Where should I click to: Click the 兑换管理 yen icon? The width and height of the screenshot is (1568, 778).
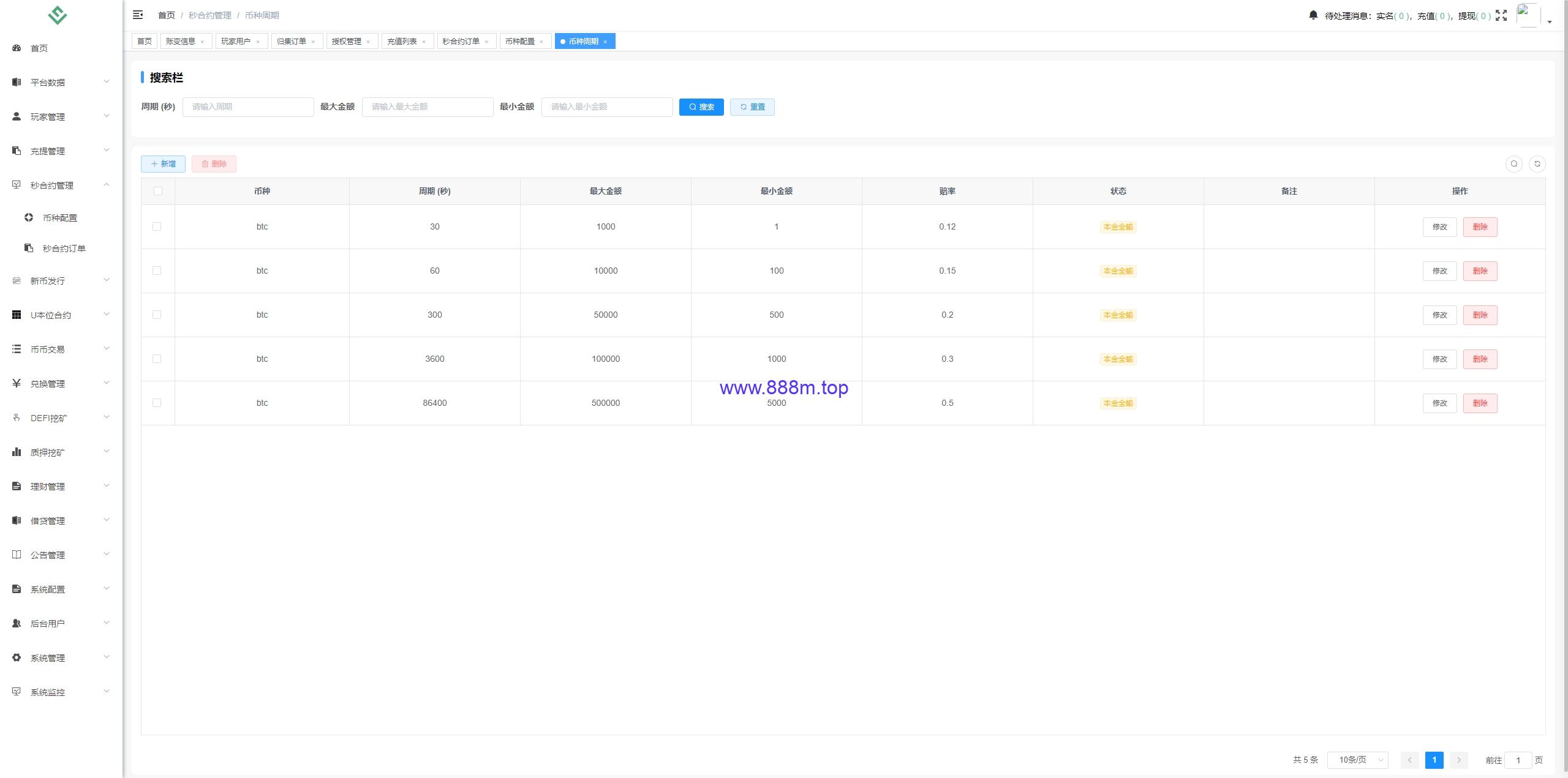(17, 383)
